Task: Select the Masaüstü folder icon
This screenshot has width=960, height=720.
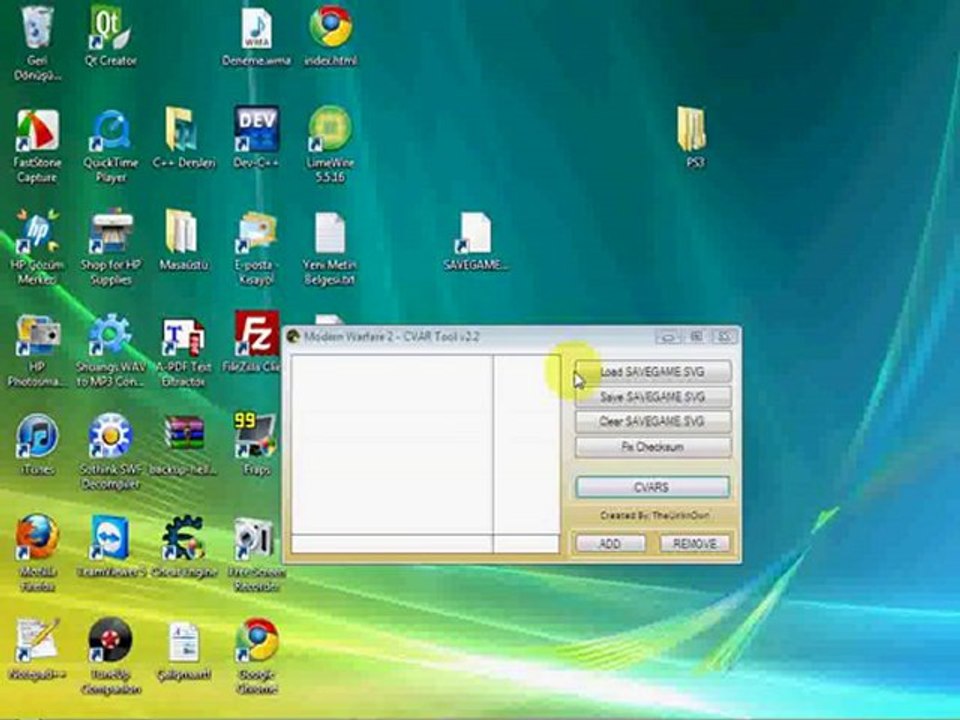Action: 184,240
